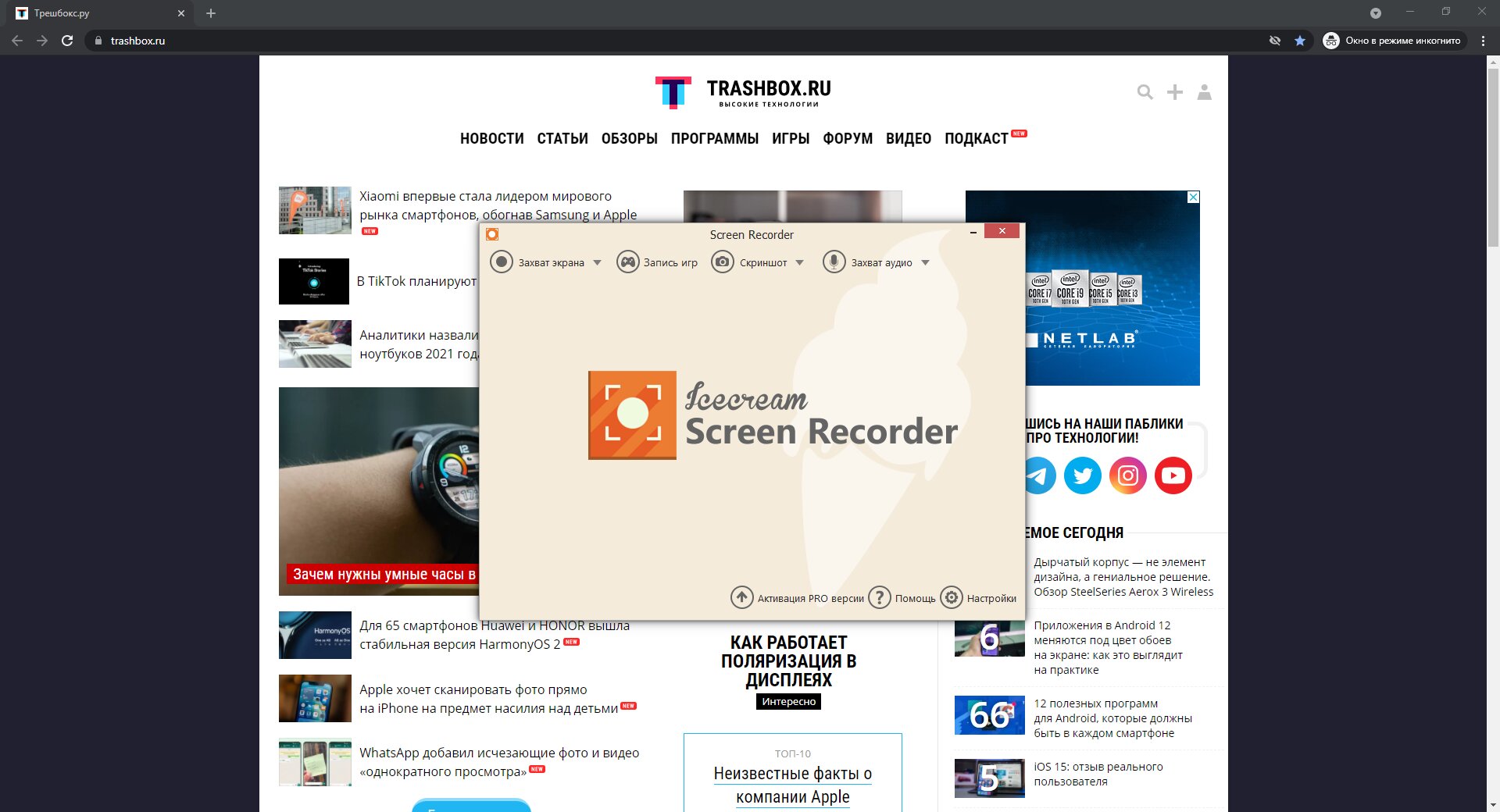Reload the page in Chrome
1500x812 pixels.
point(67,41)
